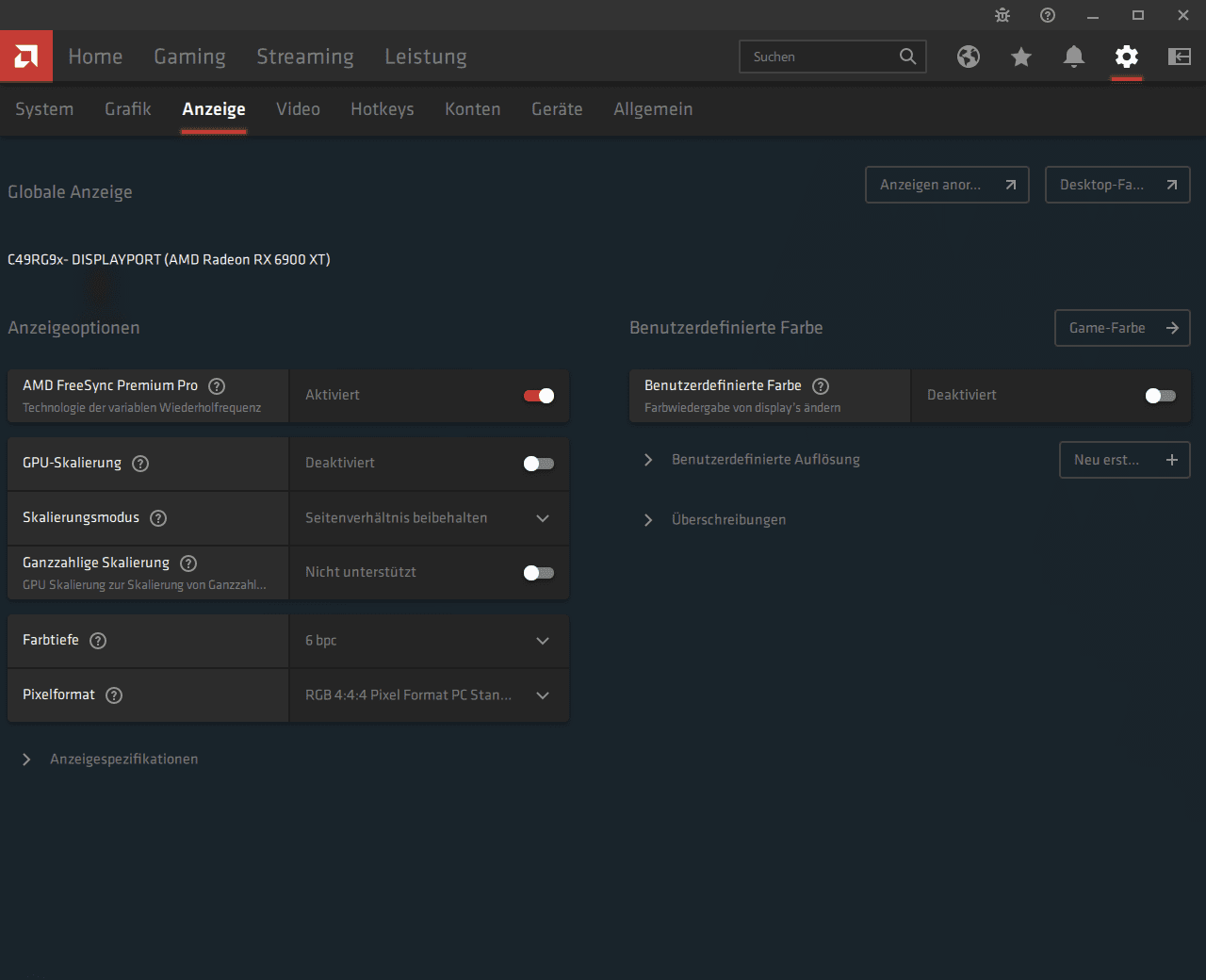Disable AMD FreeSync Premium Pro toggle
The height and width of the screenshot is (980, 1206).
tap(539, 396)
